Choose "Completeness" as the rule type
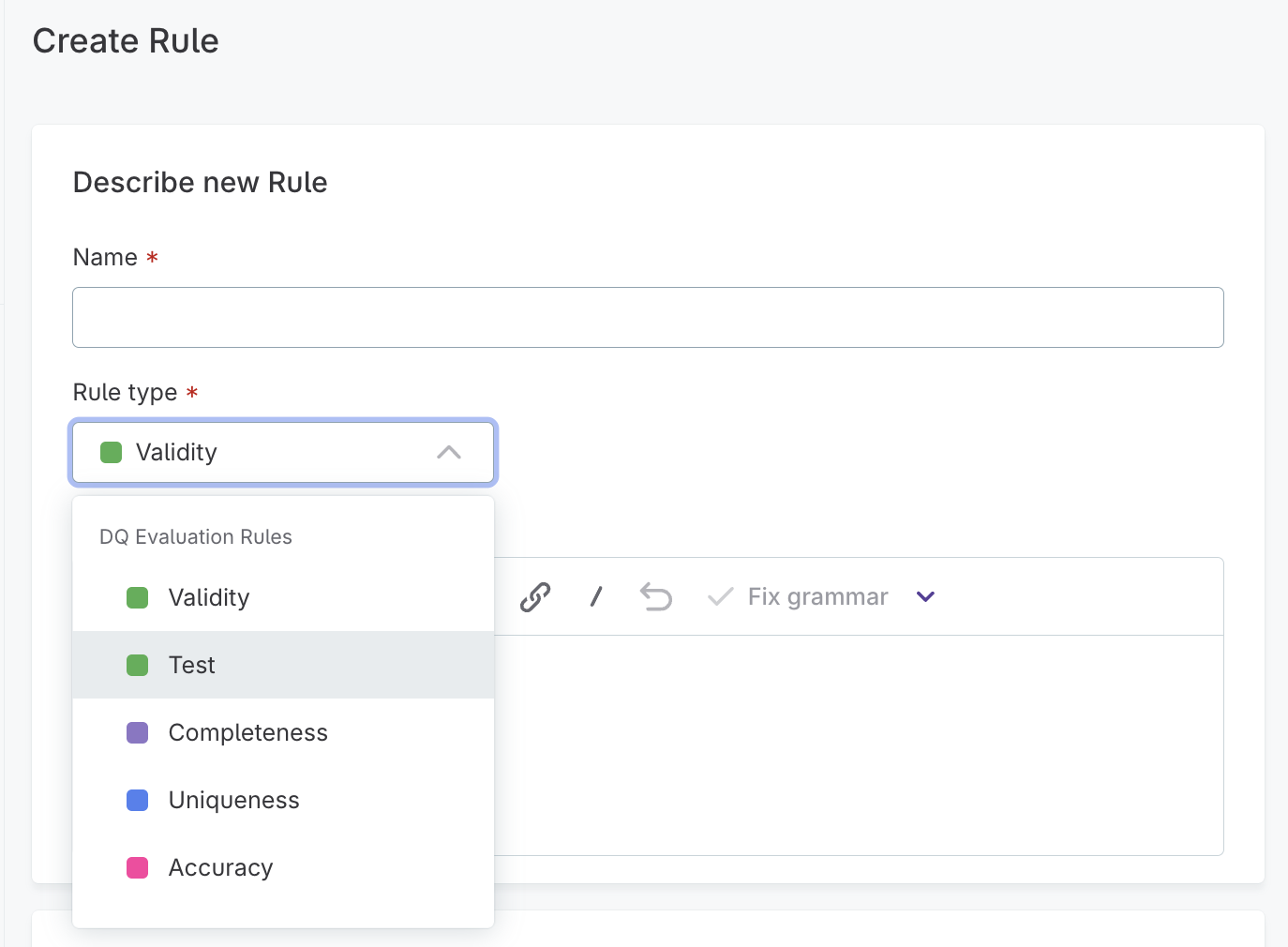The height and width of the screenshot is (947, 1288). (x=247, y=732)
